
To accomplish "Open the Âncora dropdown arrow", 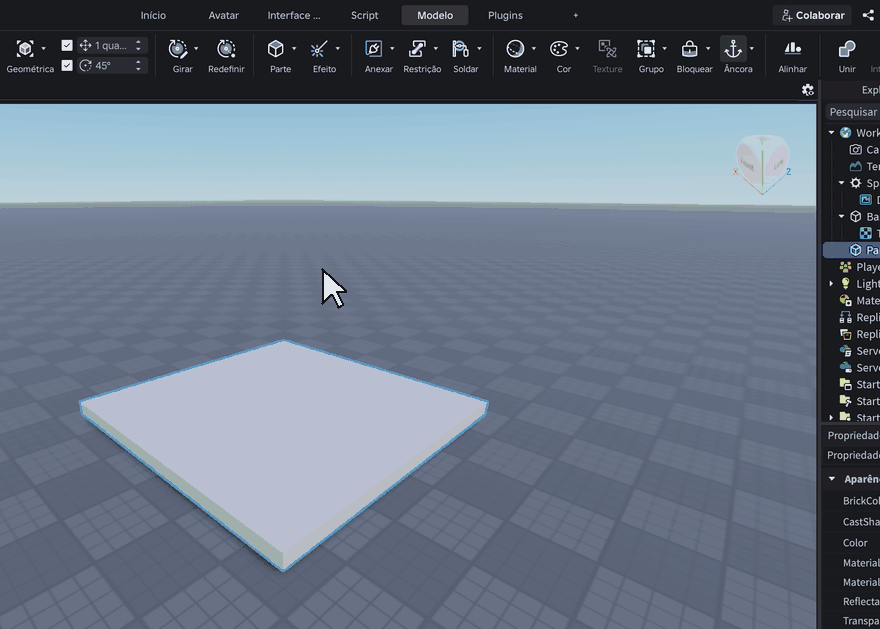I will tap(751, 49).
